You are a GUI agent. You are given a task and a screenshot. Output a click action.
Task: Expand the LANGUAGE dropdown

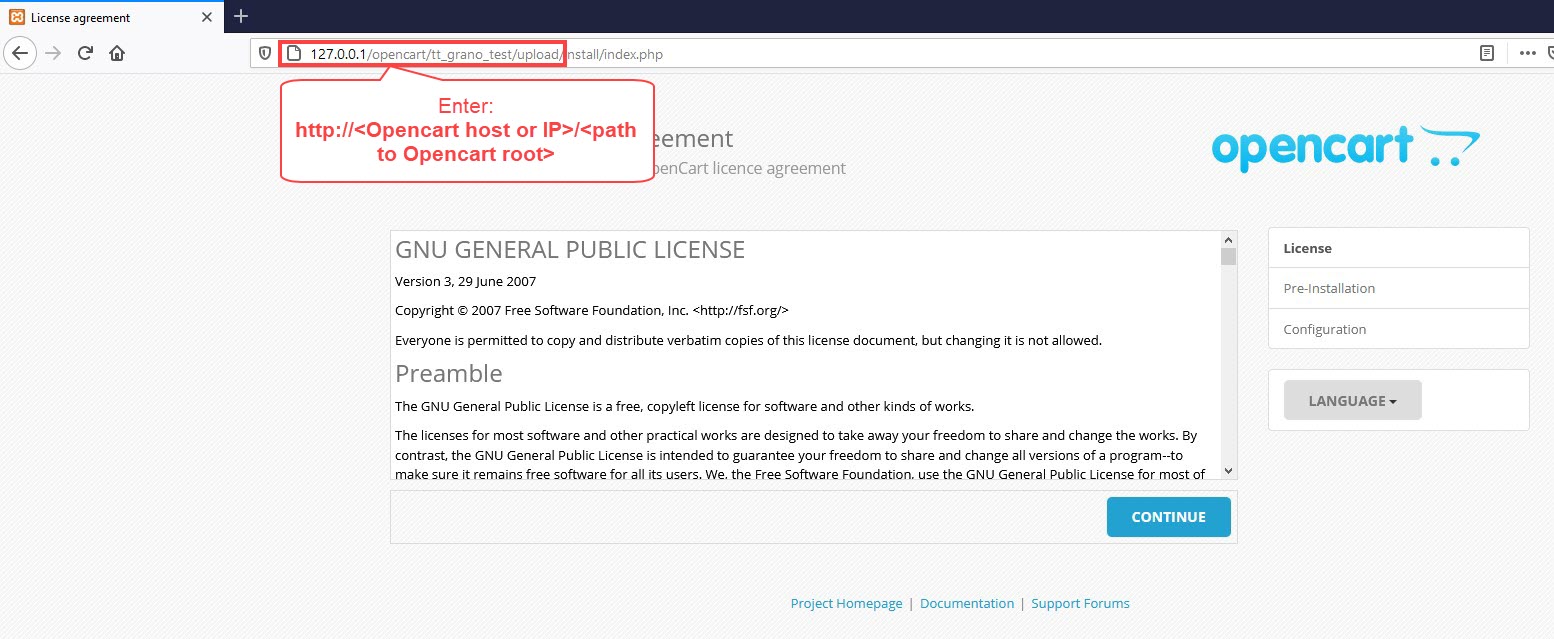(1352, 400)
